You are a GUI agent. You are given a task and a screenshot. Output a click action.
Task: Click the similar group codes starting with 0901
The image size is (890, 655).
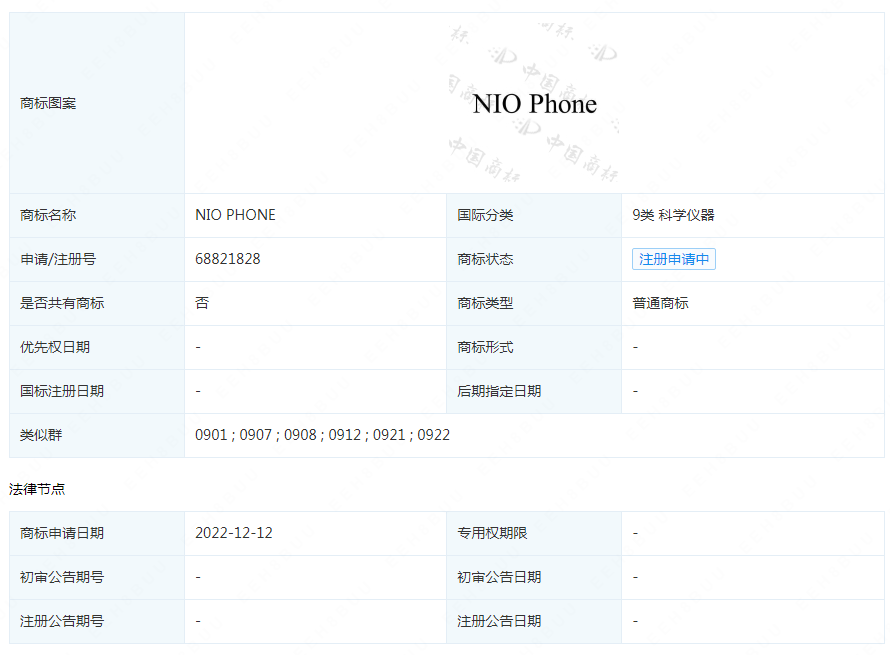tap(322, 435)
